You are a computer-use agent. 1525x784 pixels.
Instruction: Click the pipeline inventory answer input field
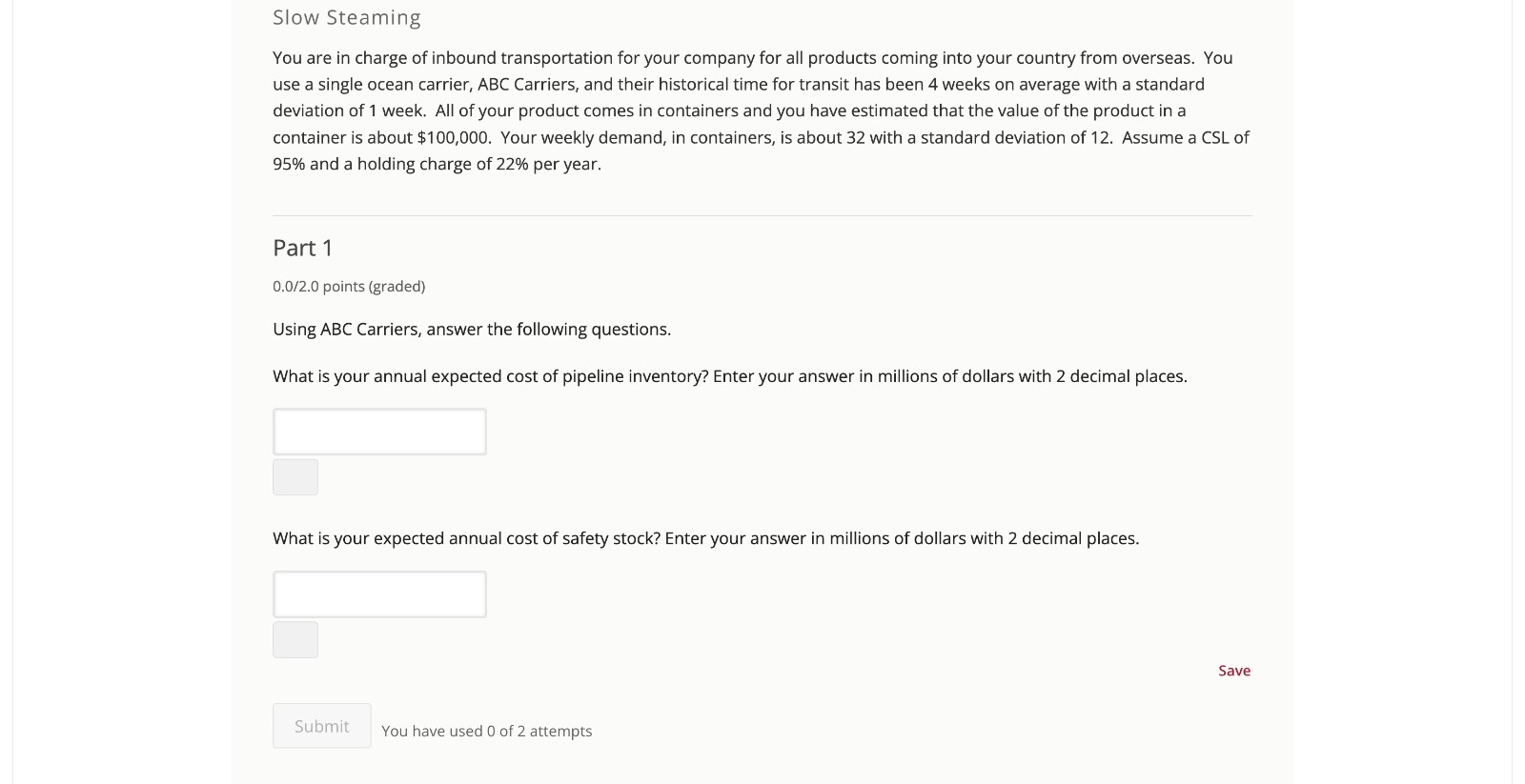[379, 432]
